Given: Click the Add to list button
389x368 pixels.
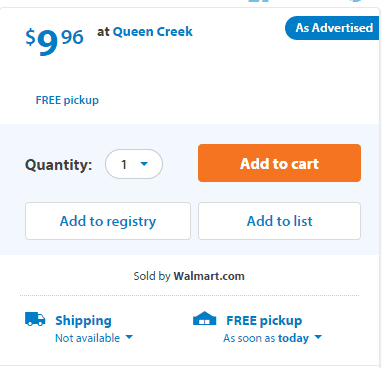Looking at the screenshot, I should [279, 221].
